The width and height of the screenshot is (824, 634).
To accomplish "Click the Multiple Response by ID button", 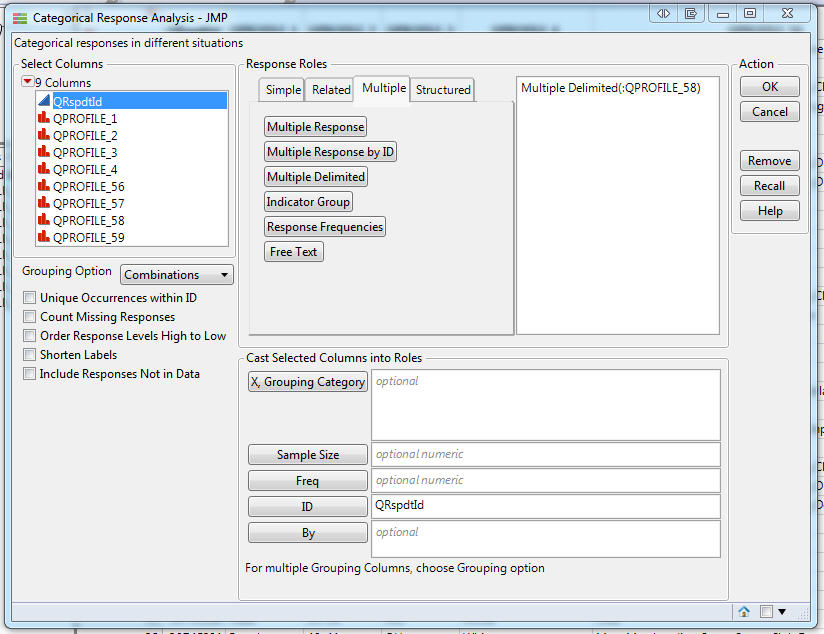I will click(330, 151).
